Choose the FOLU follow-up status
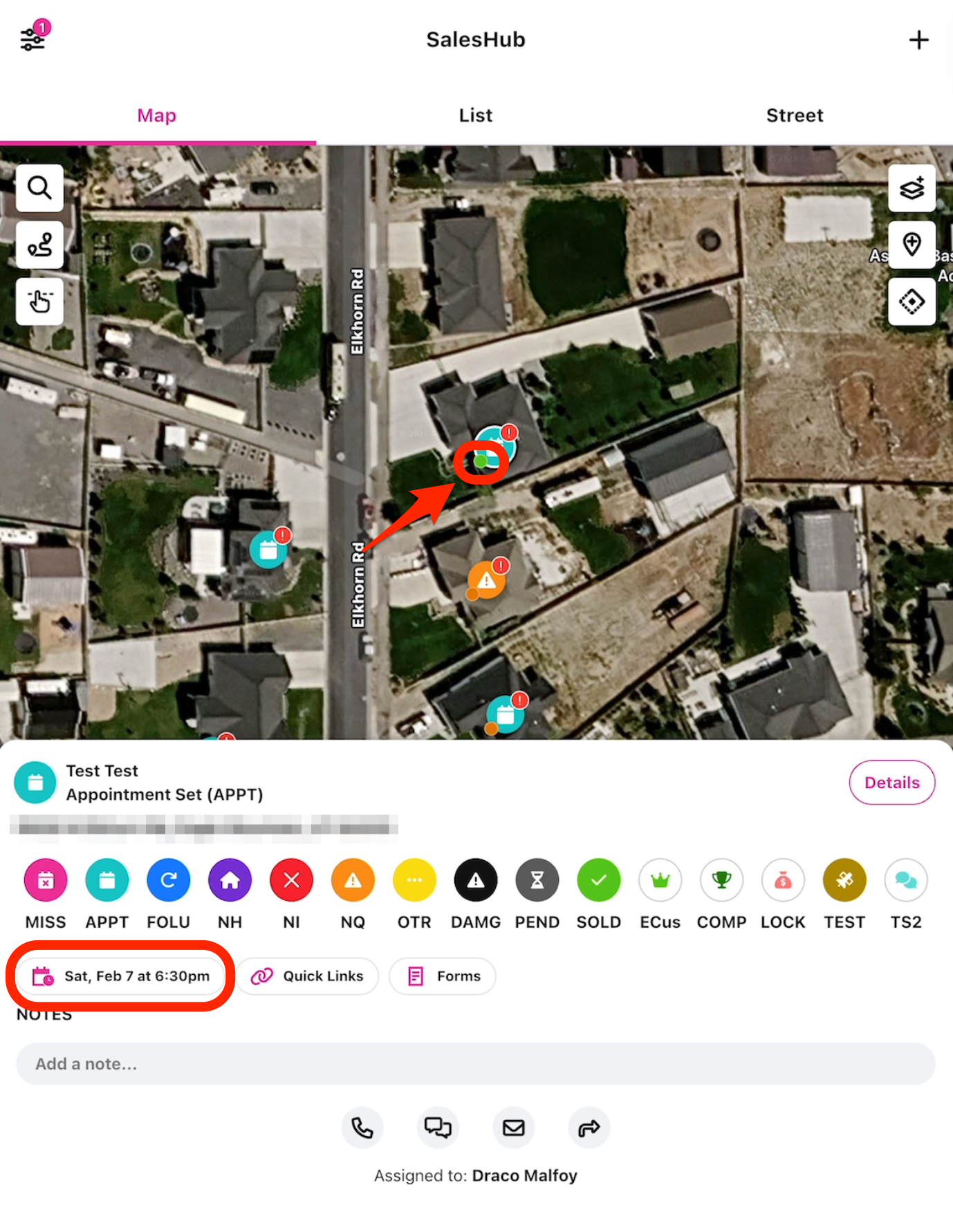The width and height of the screenshot is (953, 1232). [168, 880]
